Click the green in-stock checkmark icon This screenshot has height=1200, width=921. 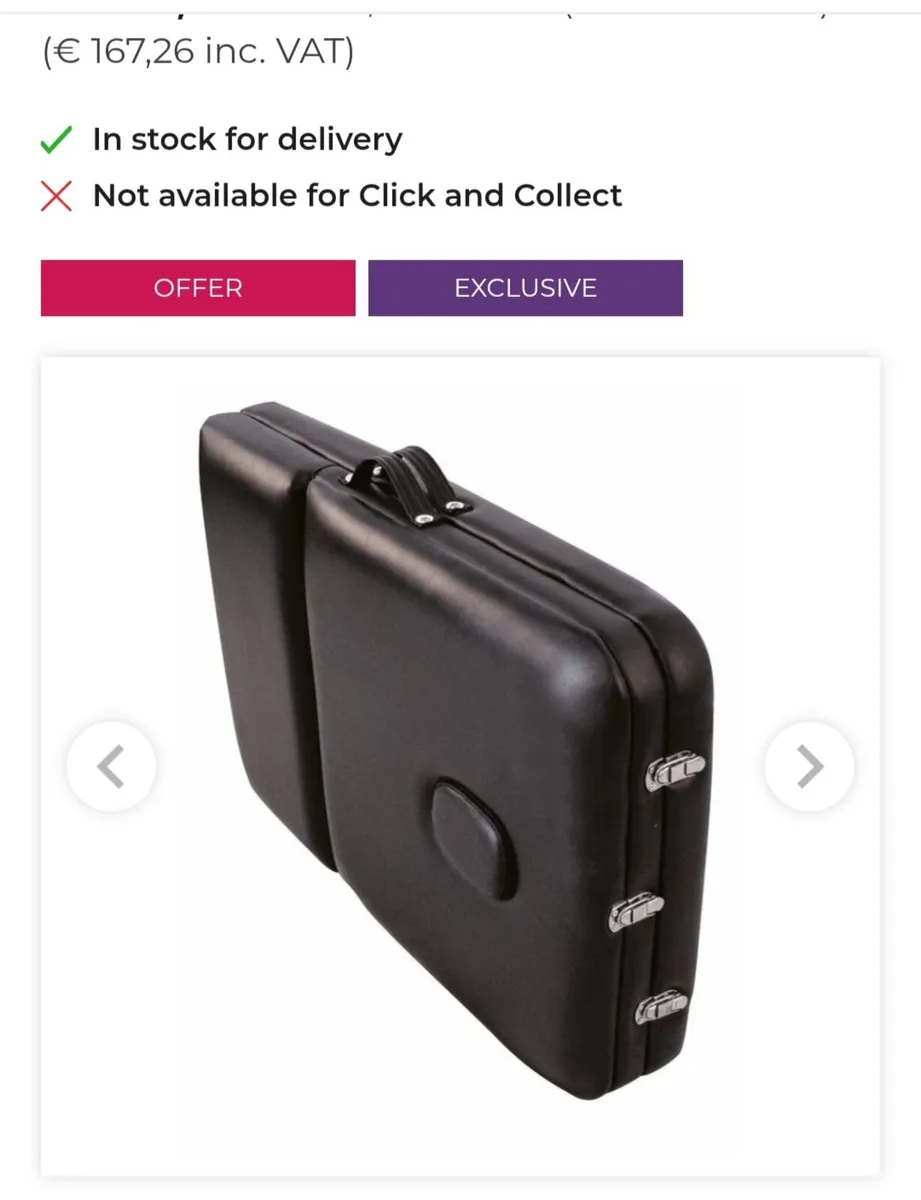click(x=56, y=140)
